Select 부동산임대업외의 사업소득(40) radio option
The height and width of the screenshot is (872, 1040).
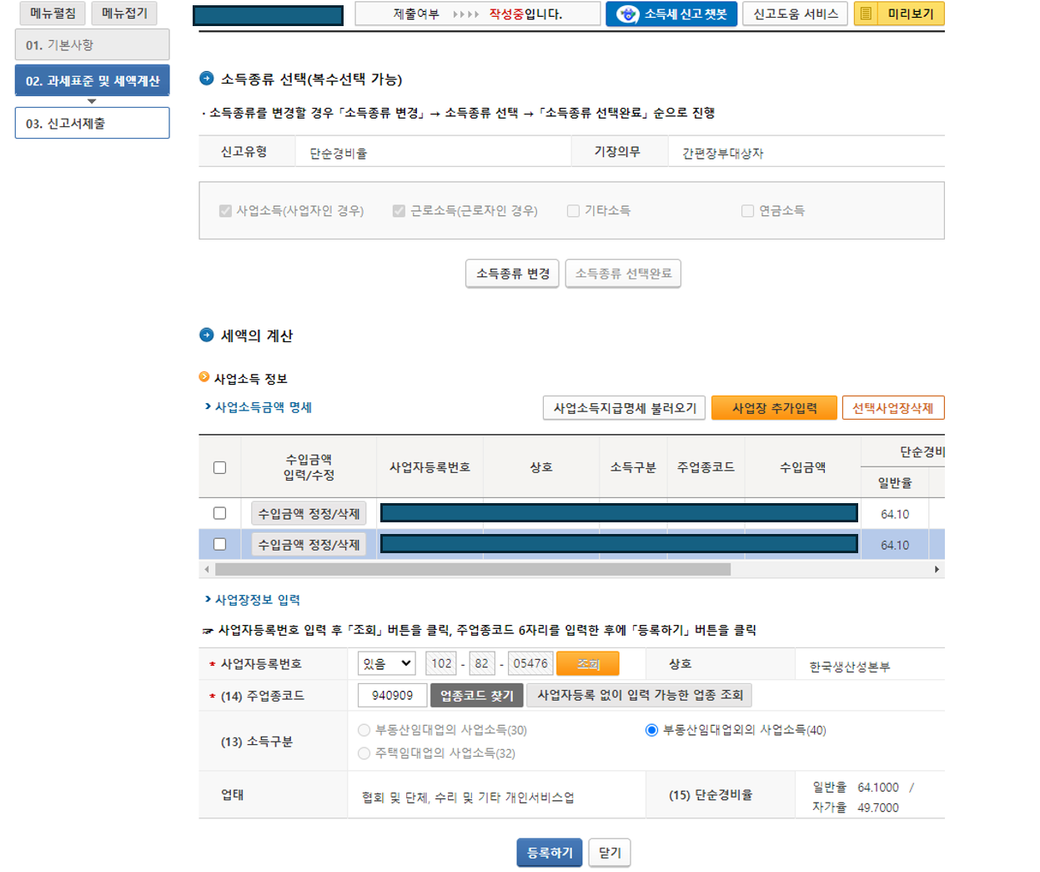click(x=652, y=730)
